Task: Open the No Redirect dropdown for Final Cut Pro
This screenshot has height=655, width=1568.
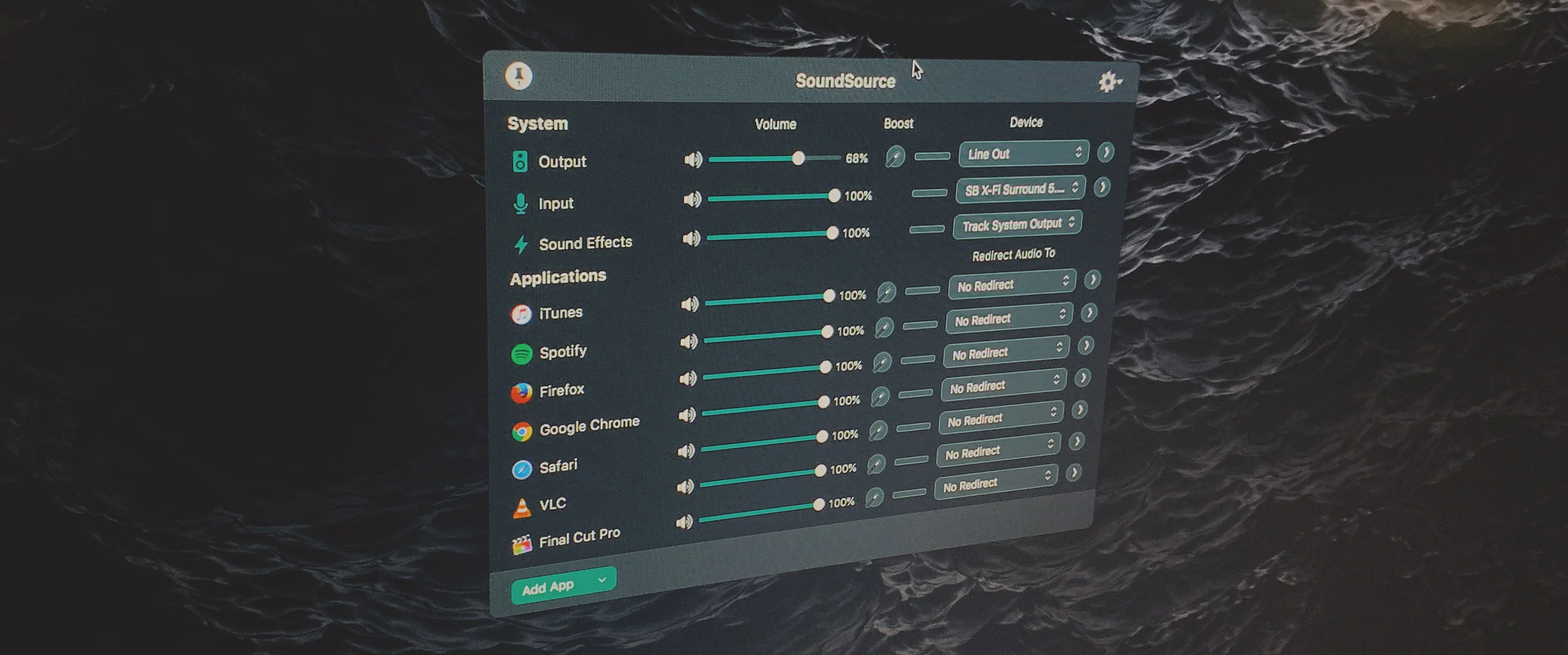Action: click(996, 482)
